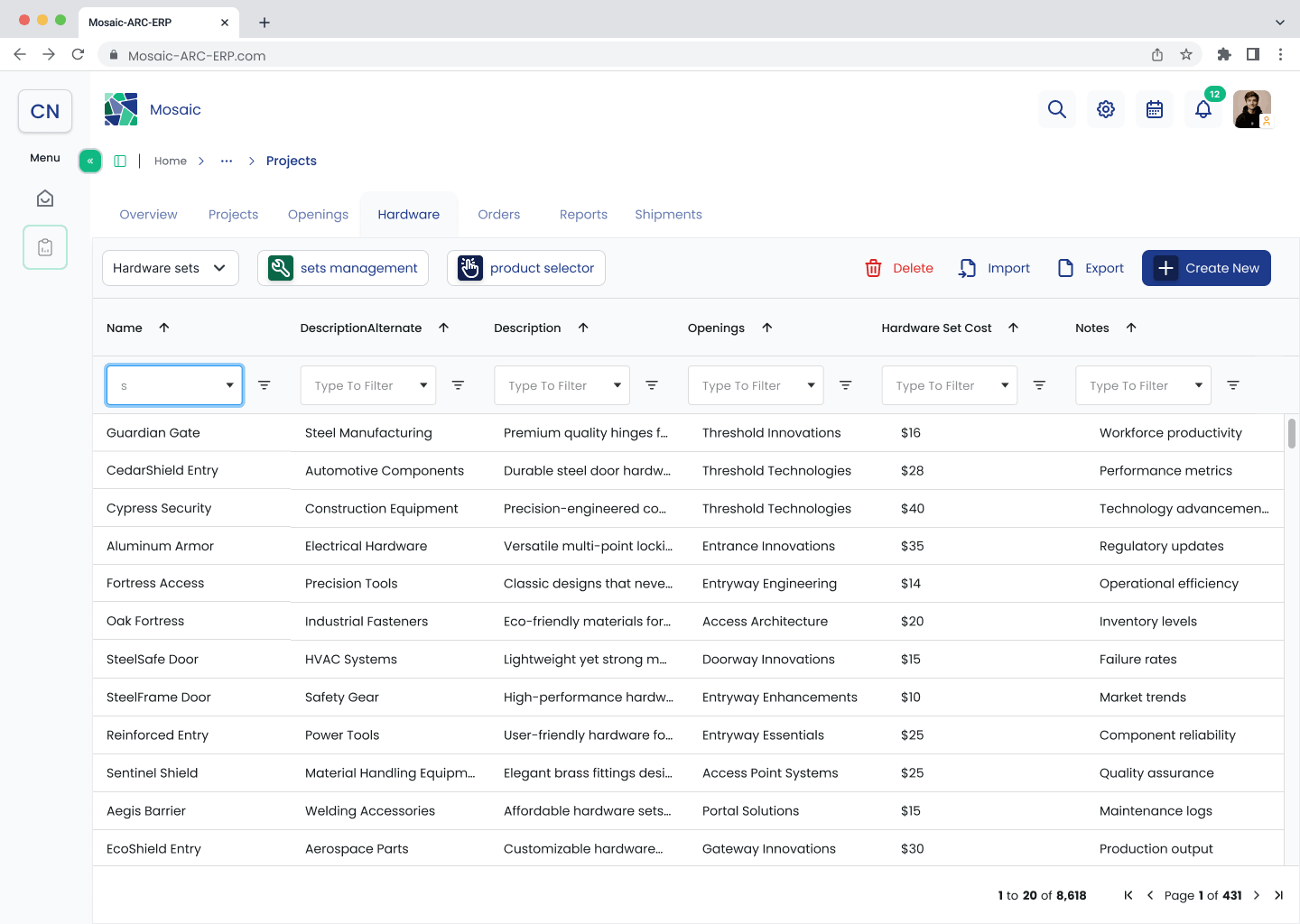This screenshot has width=1300, height=924.
Task: Switch to the Openings tab
Action: [x=318, y=214]
